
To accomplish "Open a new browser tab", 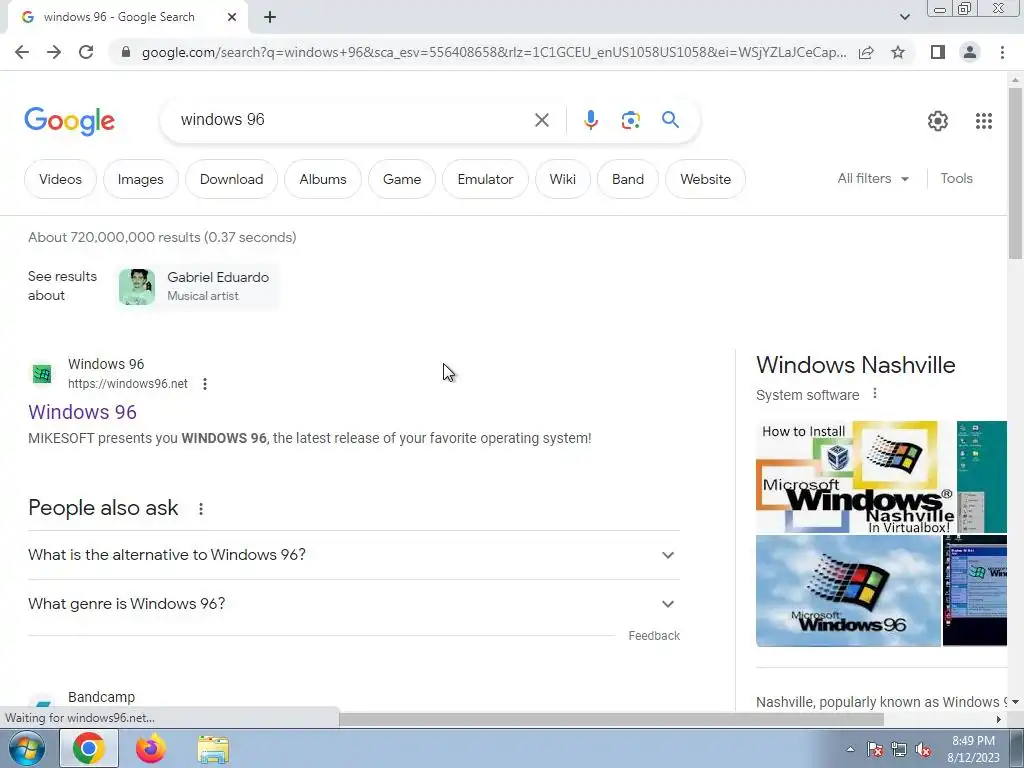I will coord(270,18).
